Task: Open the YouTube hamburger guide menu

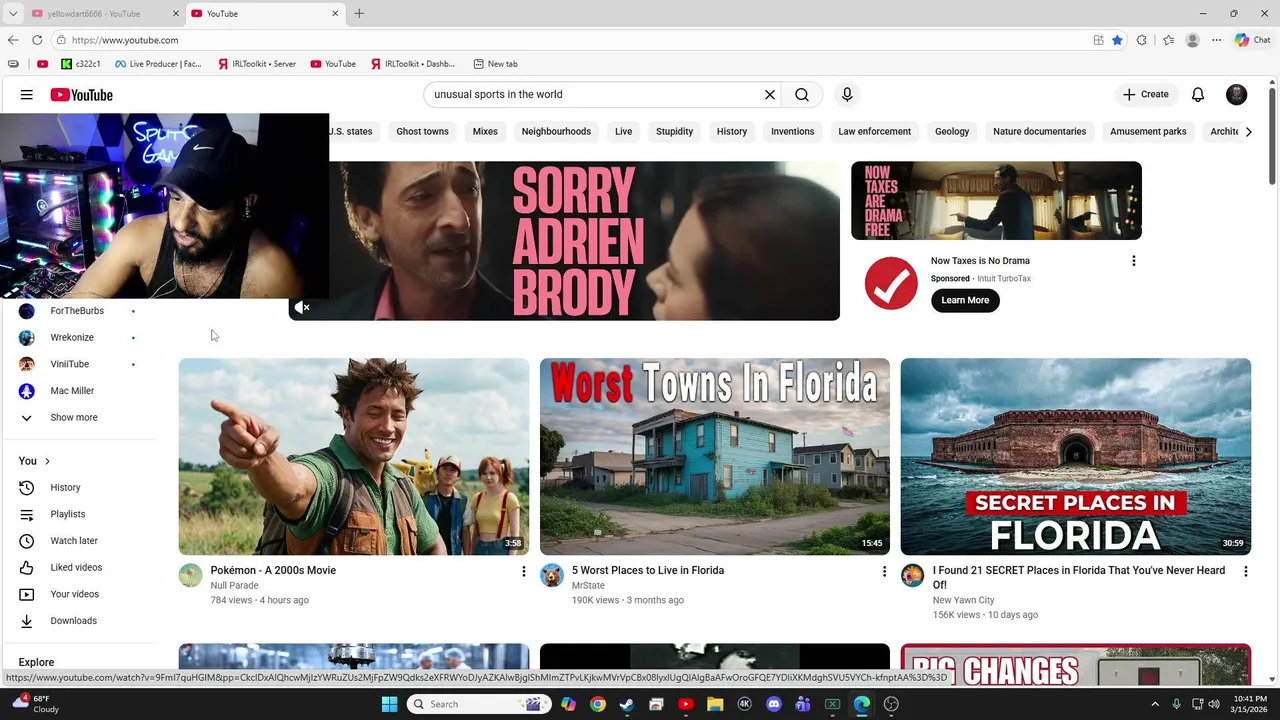Action: (x=27, y=95)
